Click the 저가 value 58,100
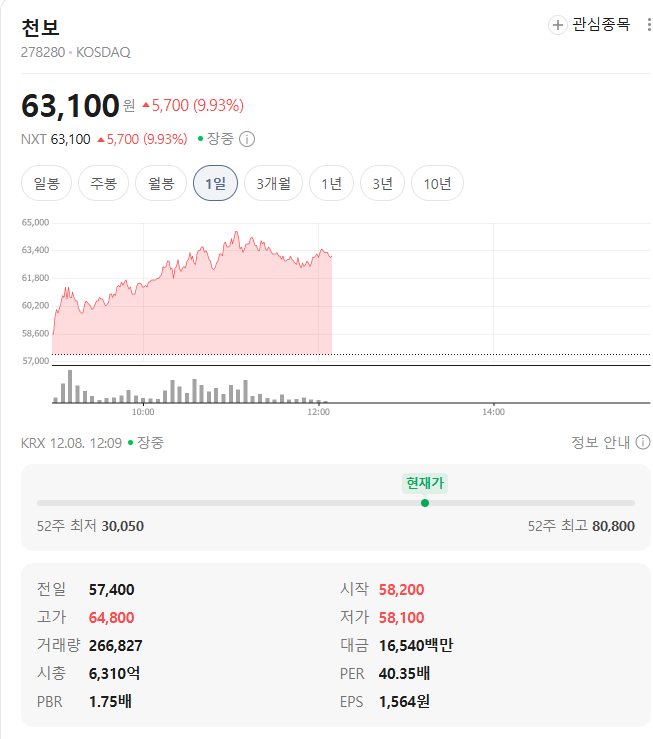The width and height of the screenshot is (653, 739). tap(401, 617)
